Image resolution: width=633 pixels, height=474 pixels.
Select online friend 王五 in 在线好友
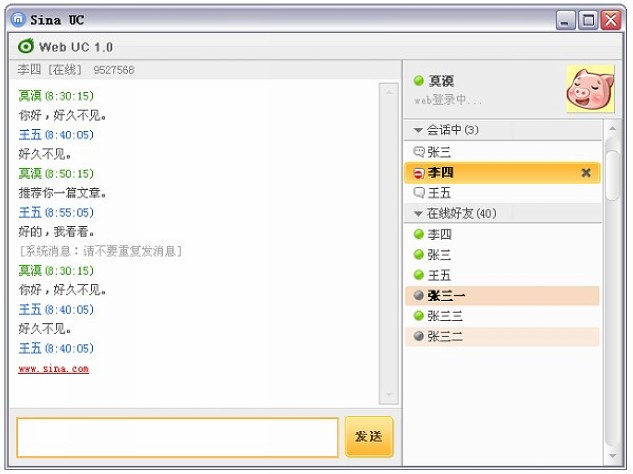[503, 275]
